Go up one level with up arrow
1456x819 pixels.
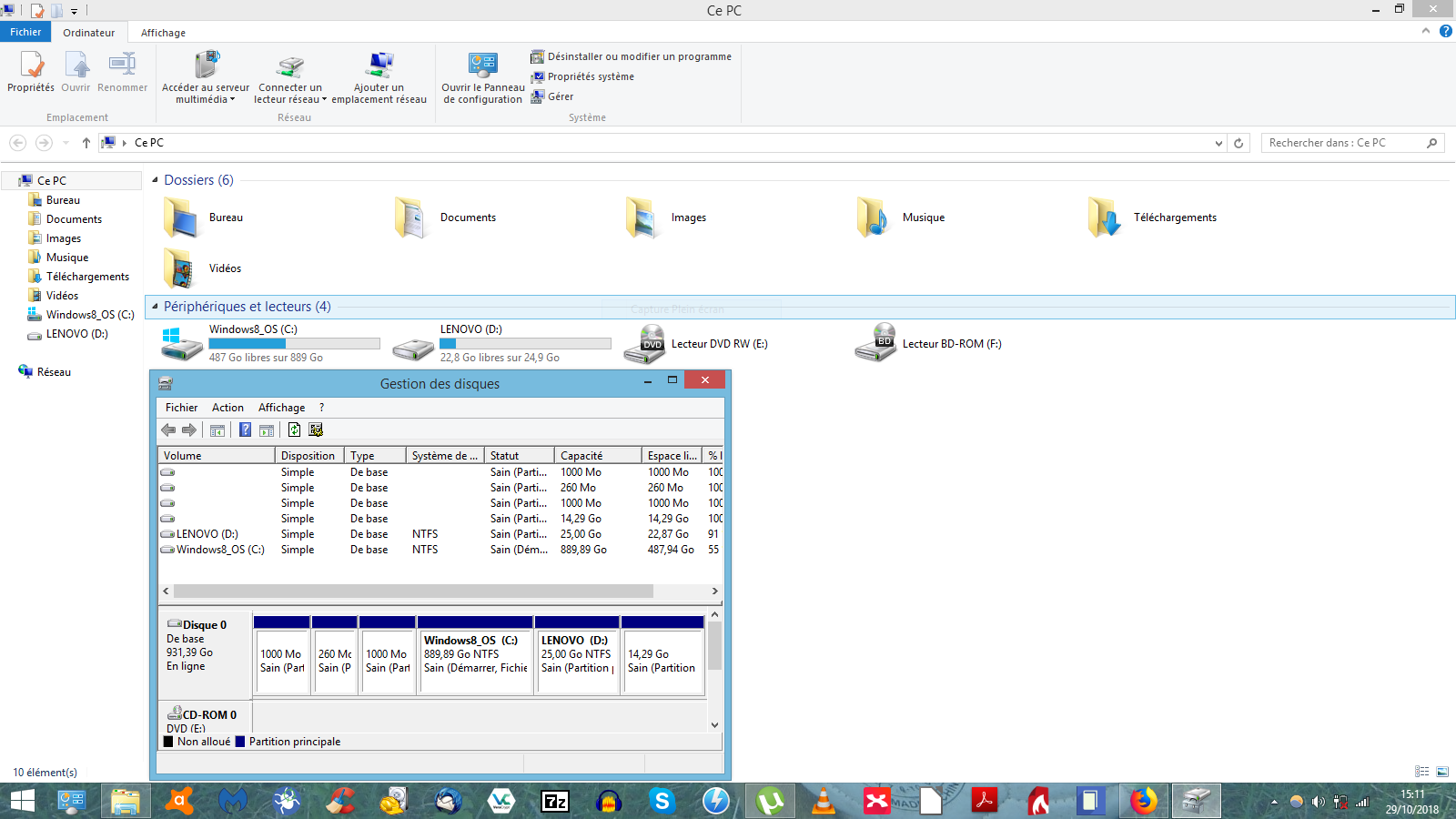(86, 143)
